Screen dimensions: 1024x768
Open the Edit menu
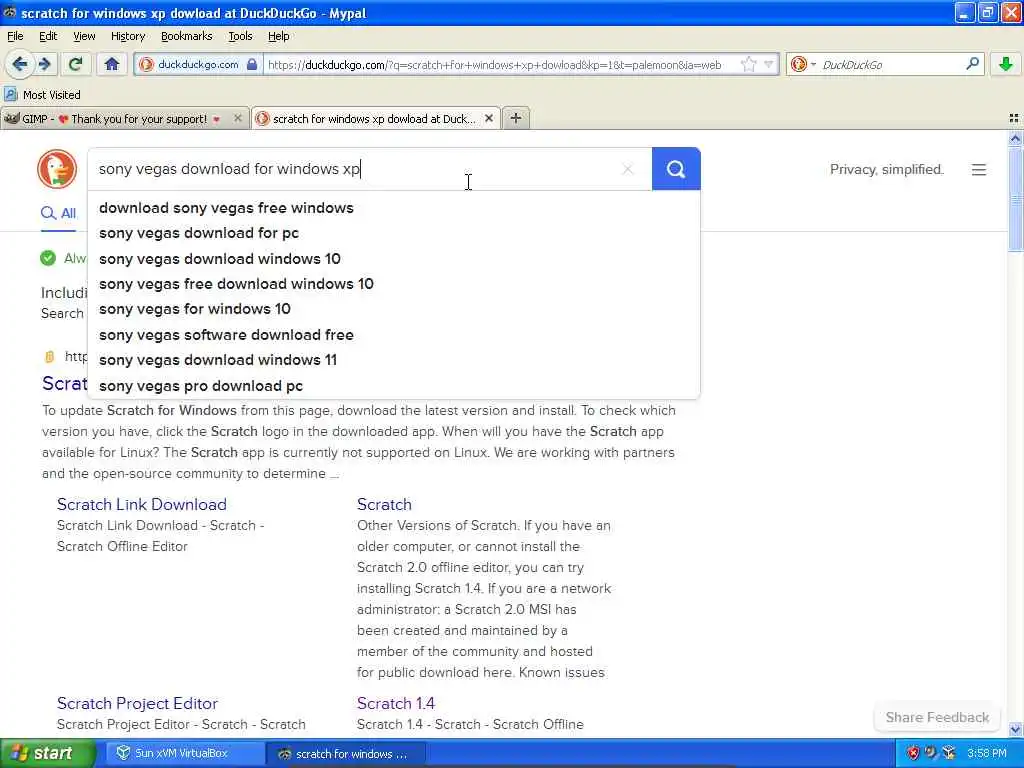point(48,36)
